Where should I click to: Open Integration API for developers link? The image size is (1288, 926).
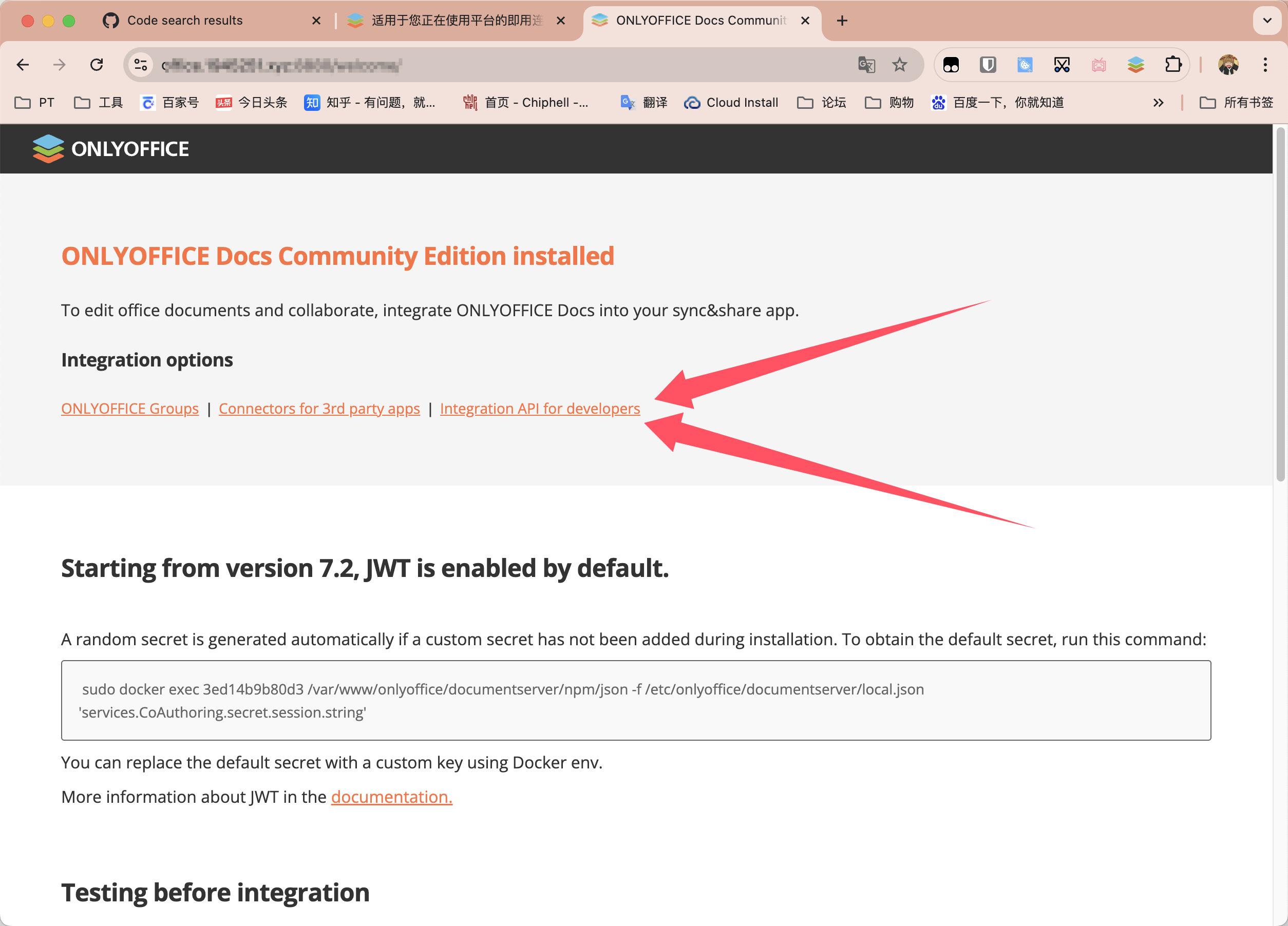coord(540,409)
